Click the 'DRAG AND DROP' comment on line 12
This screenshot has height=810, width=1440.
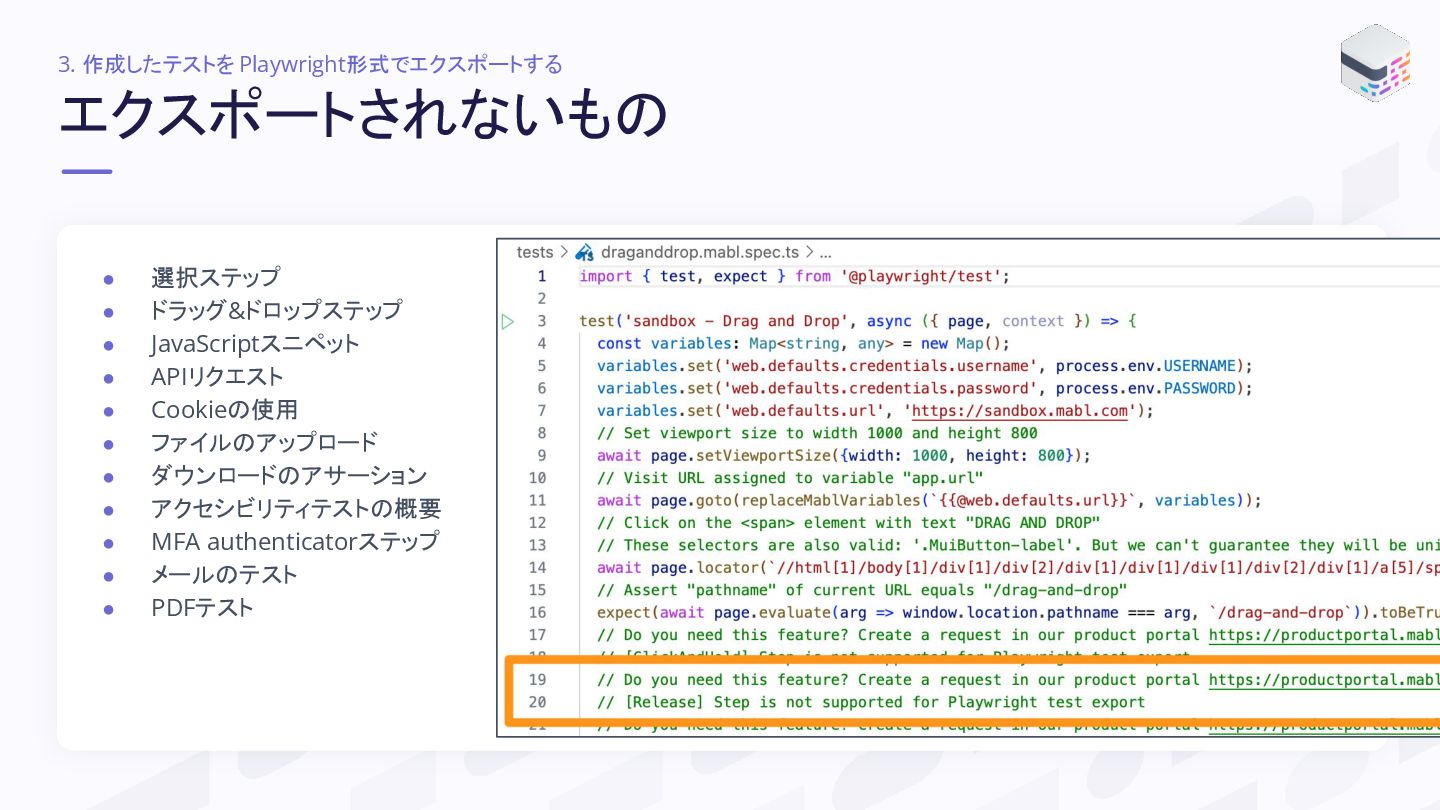point(848,522)
